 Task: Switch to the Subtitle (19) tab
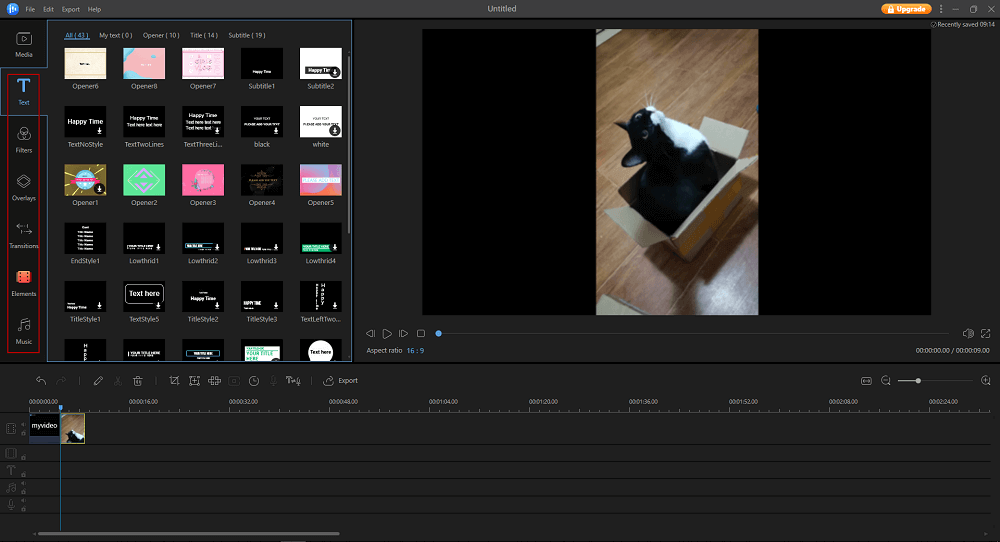tap(246, 35)
